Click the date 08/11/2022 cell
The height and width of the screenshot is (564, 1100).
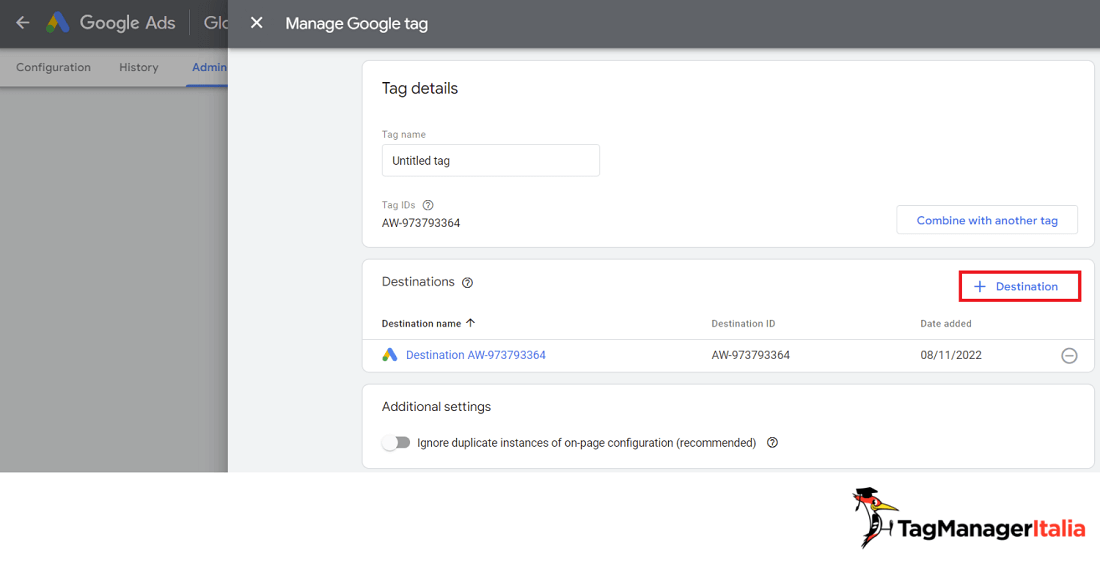click(951, 355)
